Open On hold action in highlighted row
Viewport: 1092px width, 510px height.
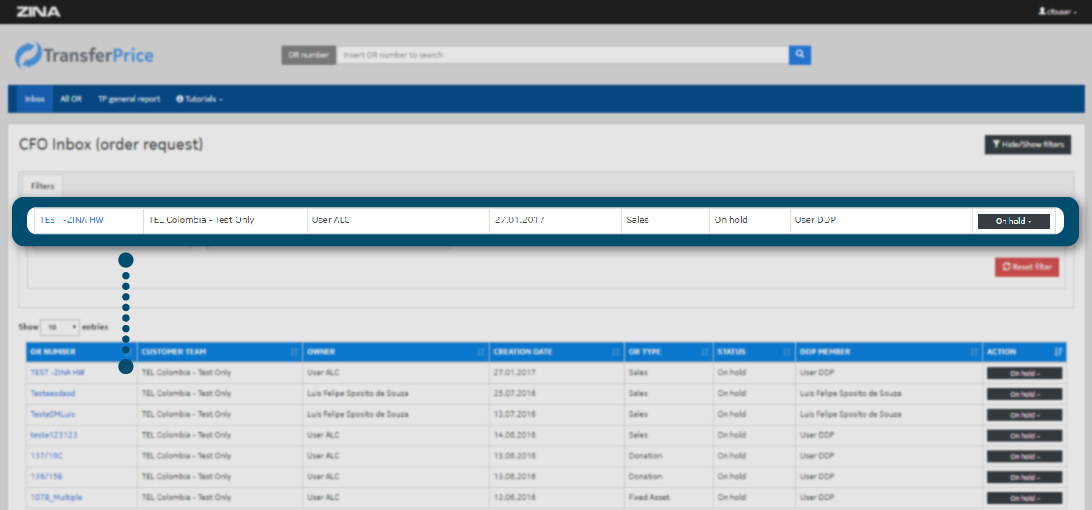click(1013, 221)
